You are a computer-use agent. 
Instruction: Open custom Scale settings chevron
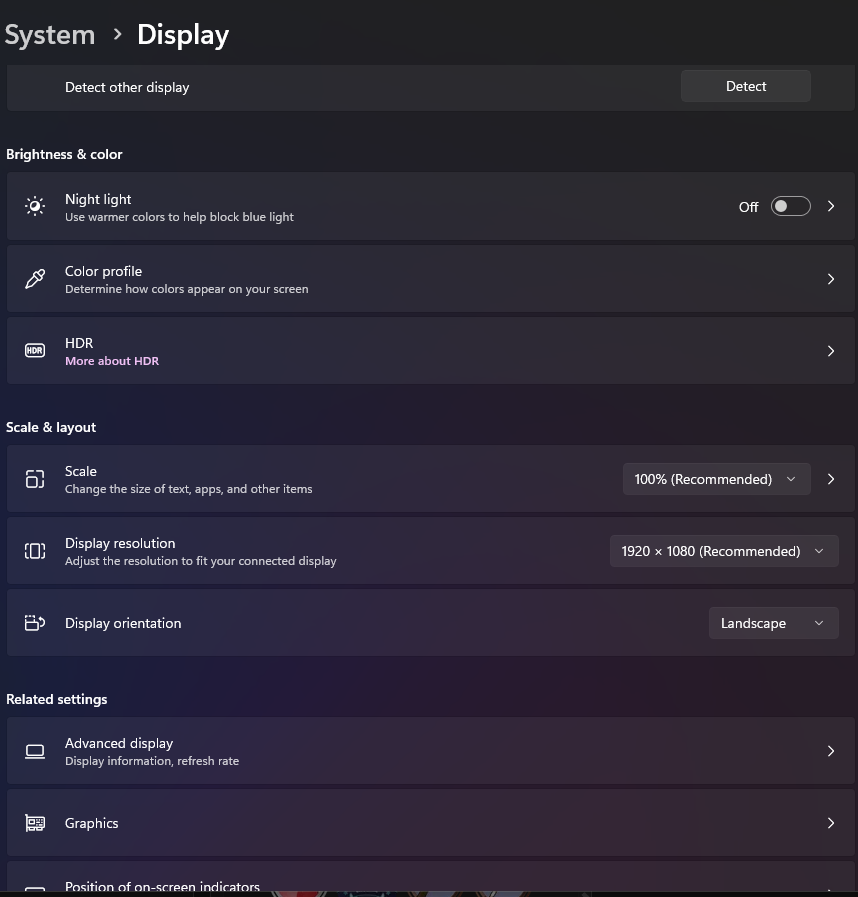coord(831,479)
